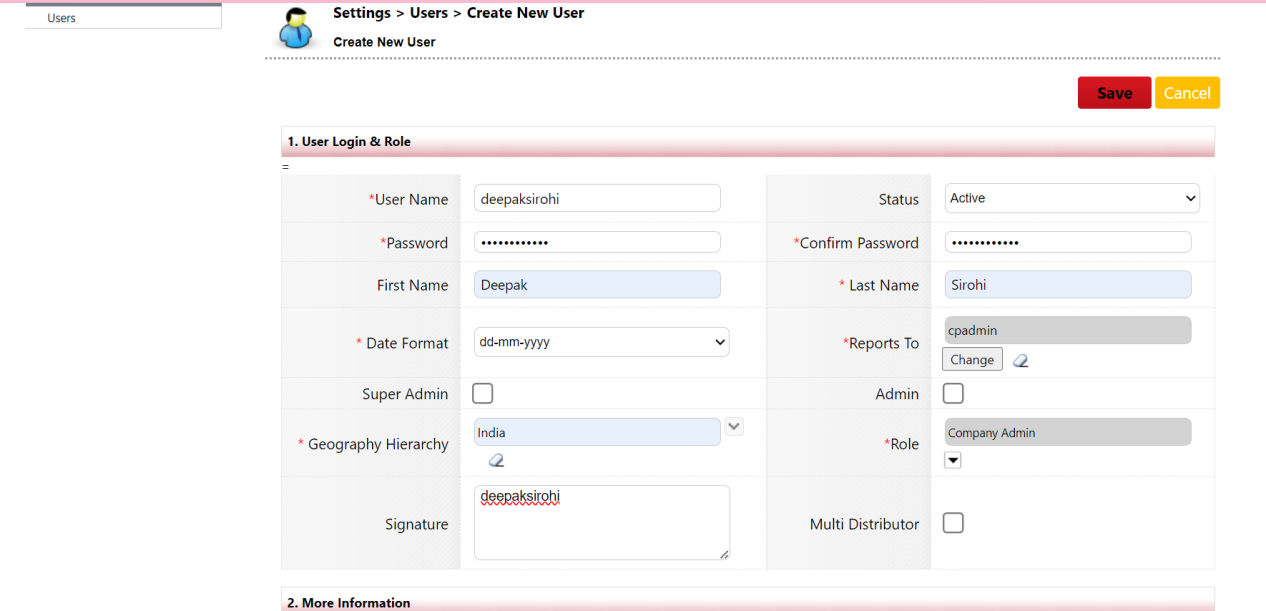Click the '2. More Information' section header

(x=748, y=600)
